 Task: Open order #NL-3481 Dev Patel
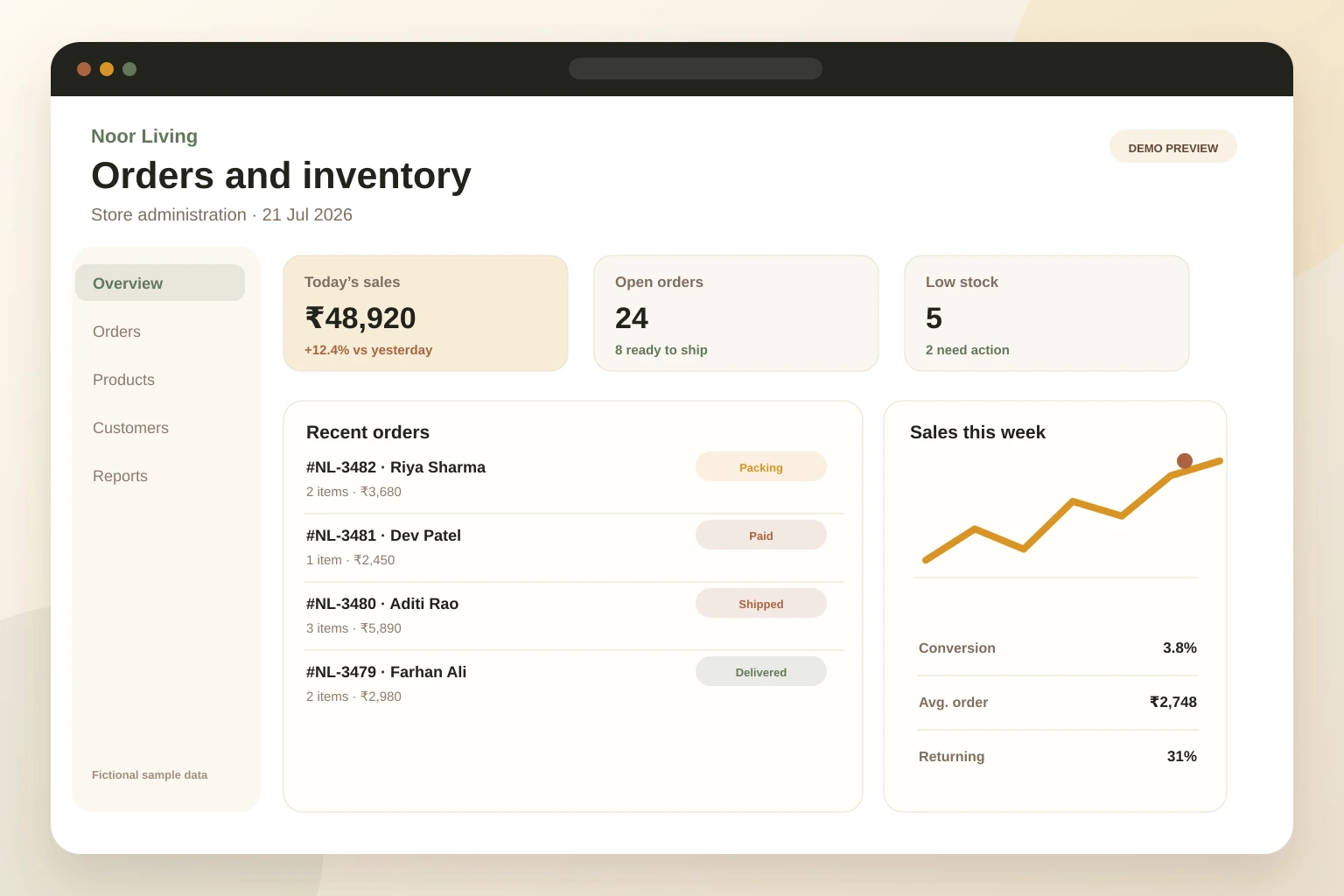(x=383, y=535)
